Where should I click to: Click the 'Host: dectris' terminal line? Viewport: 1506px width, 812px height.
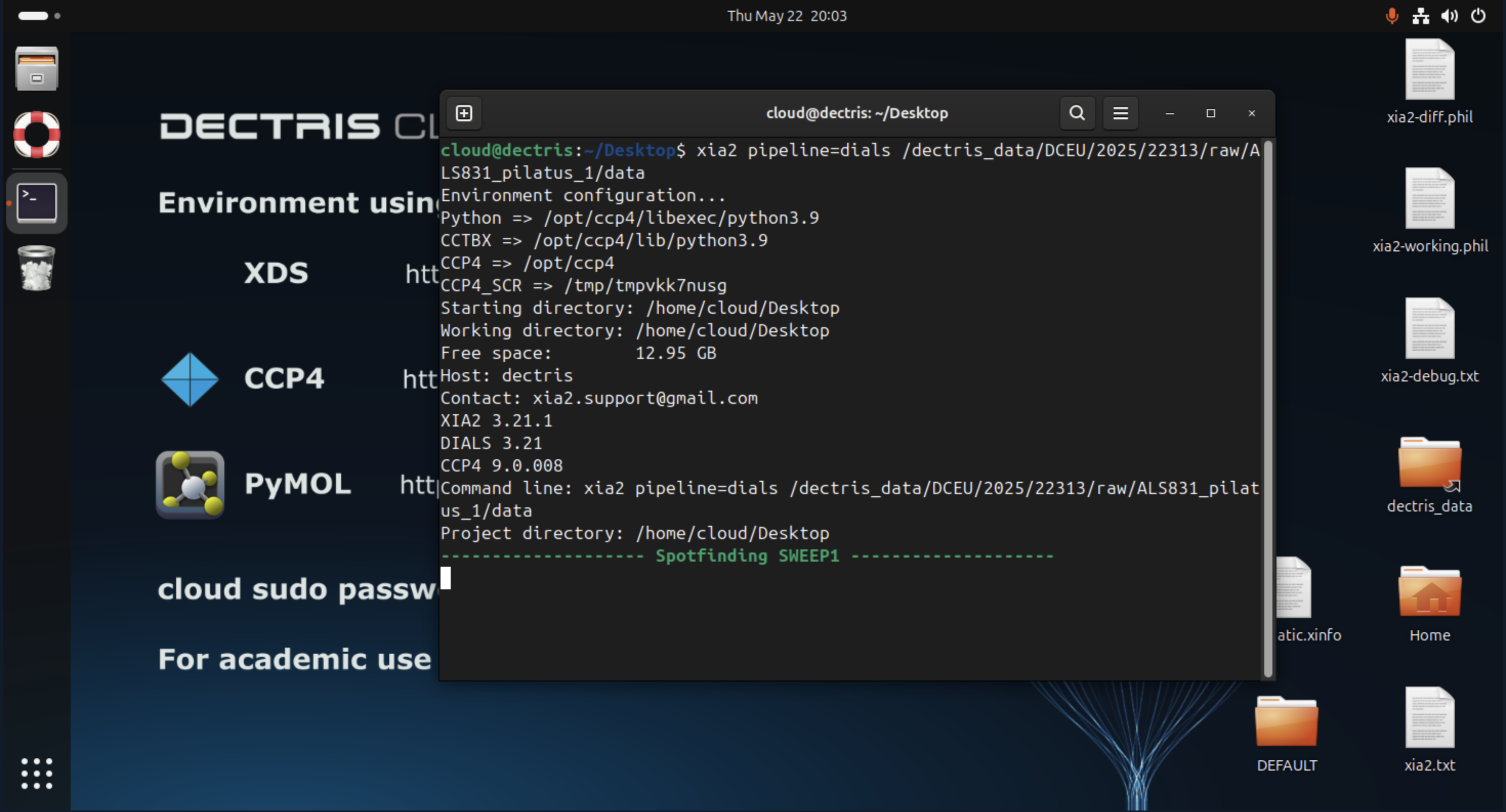pos(506,376)
